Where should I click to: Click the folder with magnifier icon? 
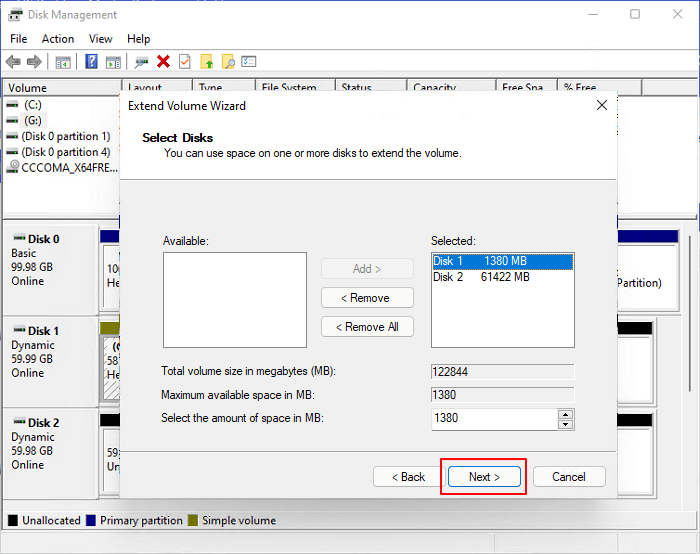pos(228,62)
